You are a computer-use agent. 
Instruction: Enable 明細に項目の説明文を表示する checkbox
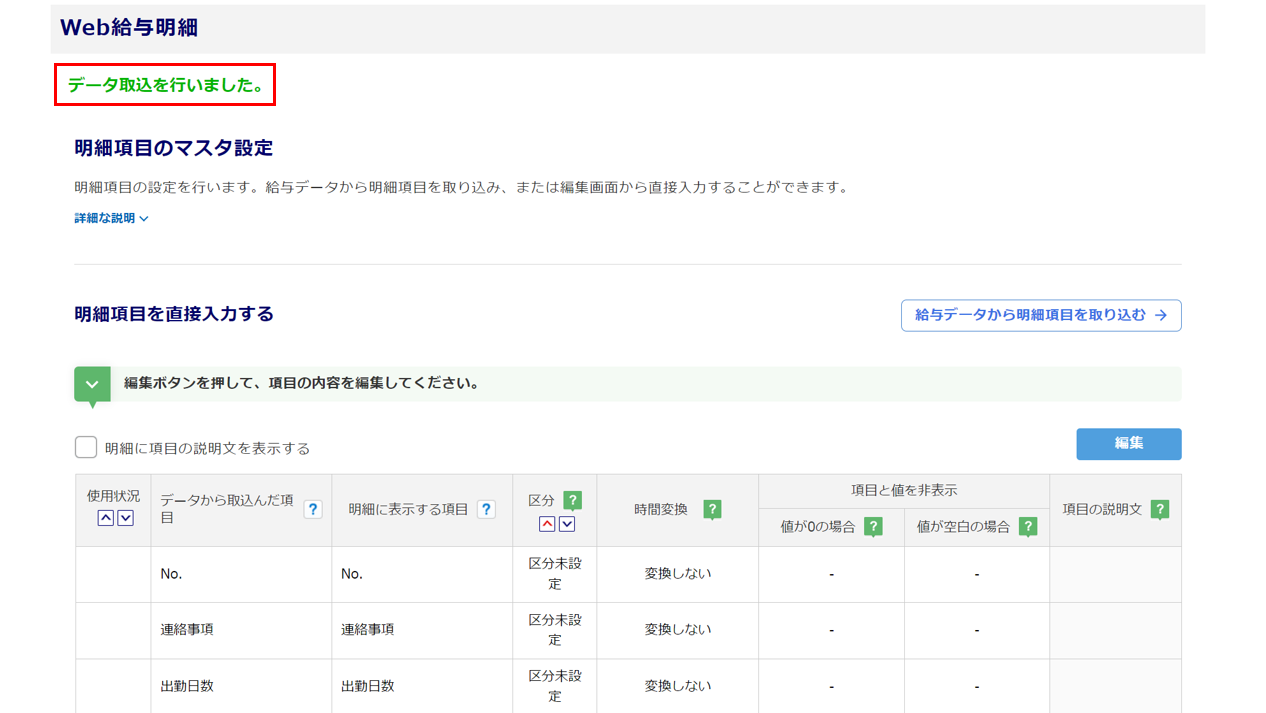pyautogui.click(x=86, y=447)
